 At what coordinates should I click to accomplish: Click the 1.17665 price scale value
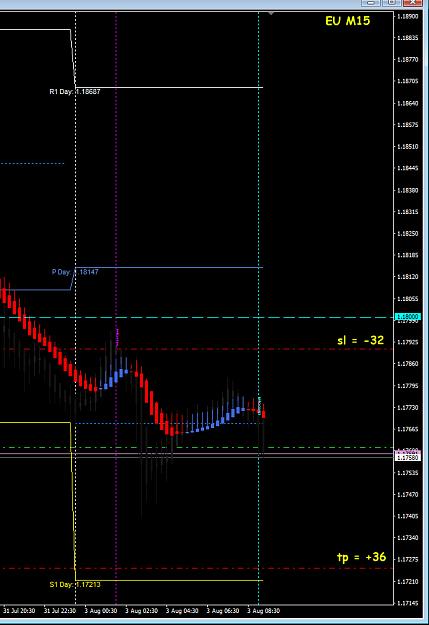[x=408, y=429]
